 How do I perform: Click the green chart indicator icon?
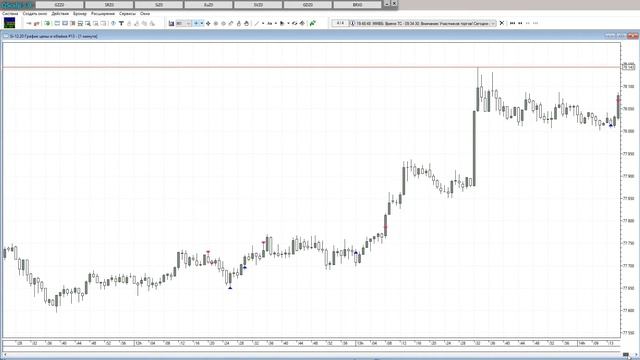click(313, 23)
